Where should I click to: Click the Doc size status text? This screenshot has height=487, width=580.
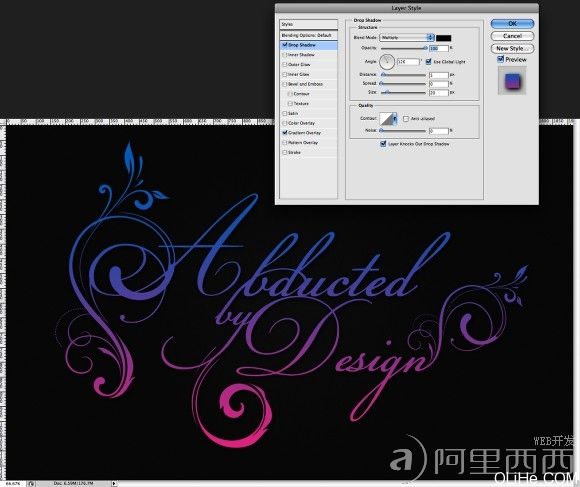[x=74, y=483]
